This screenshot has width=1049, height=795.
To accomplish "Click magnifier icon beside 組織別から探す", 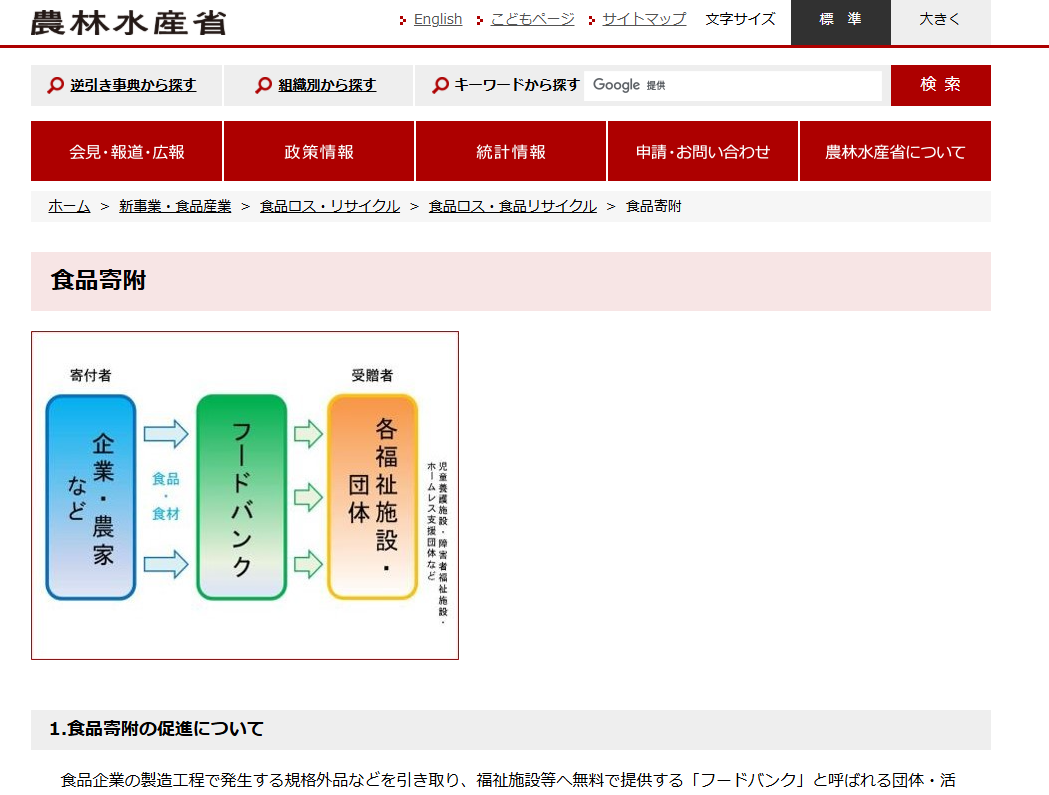I will pos(264,86).
